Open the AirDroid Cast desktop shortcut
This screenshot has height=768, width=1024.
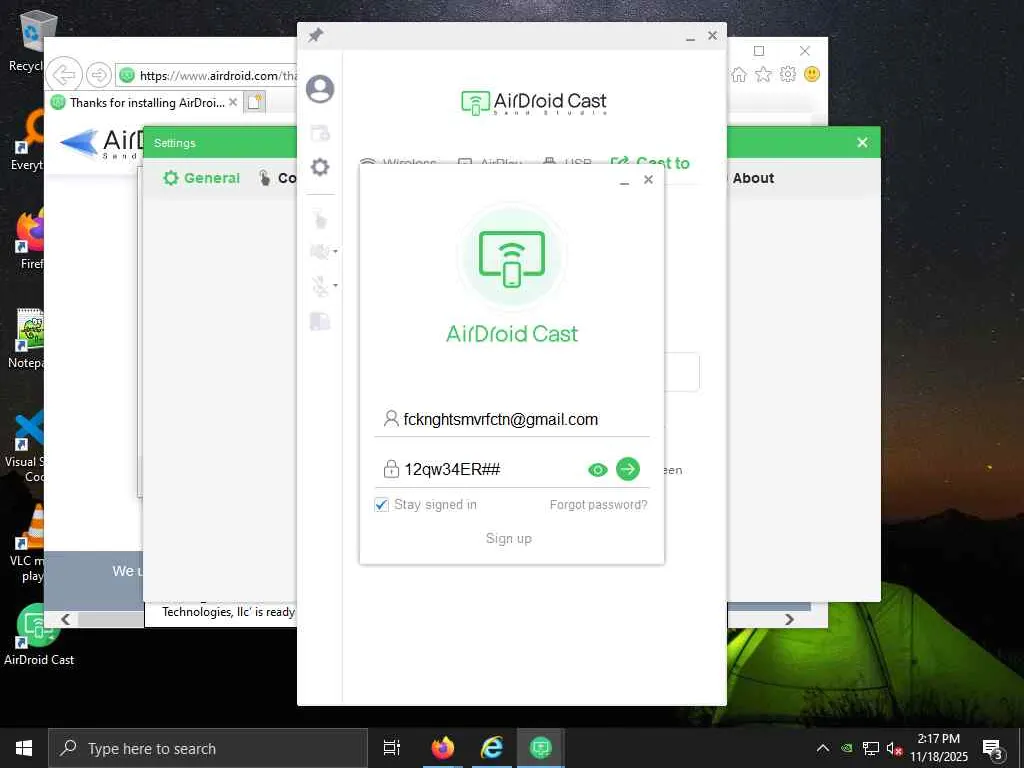pyautogui.click(x=39, y=635)
